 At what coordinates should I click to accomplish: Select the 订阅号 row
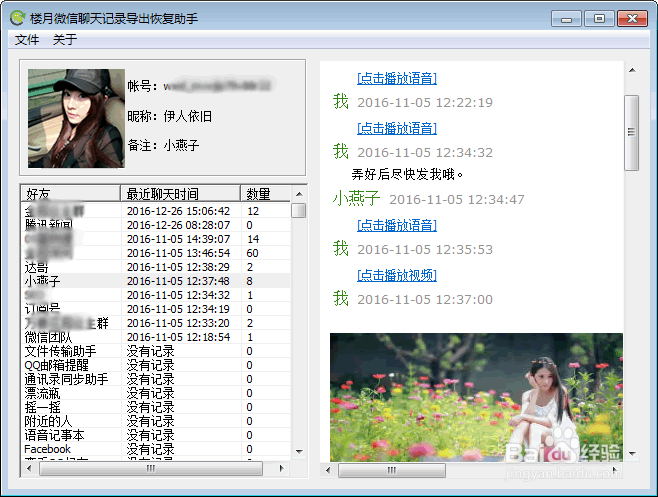coord(155,309)
